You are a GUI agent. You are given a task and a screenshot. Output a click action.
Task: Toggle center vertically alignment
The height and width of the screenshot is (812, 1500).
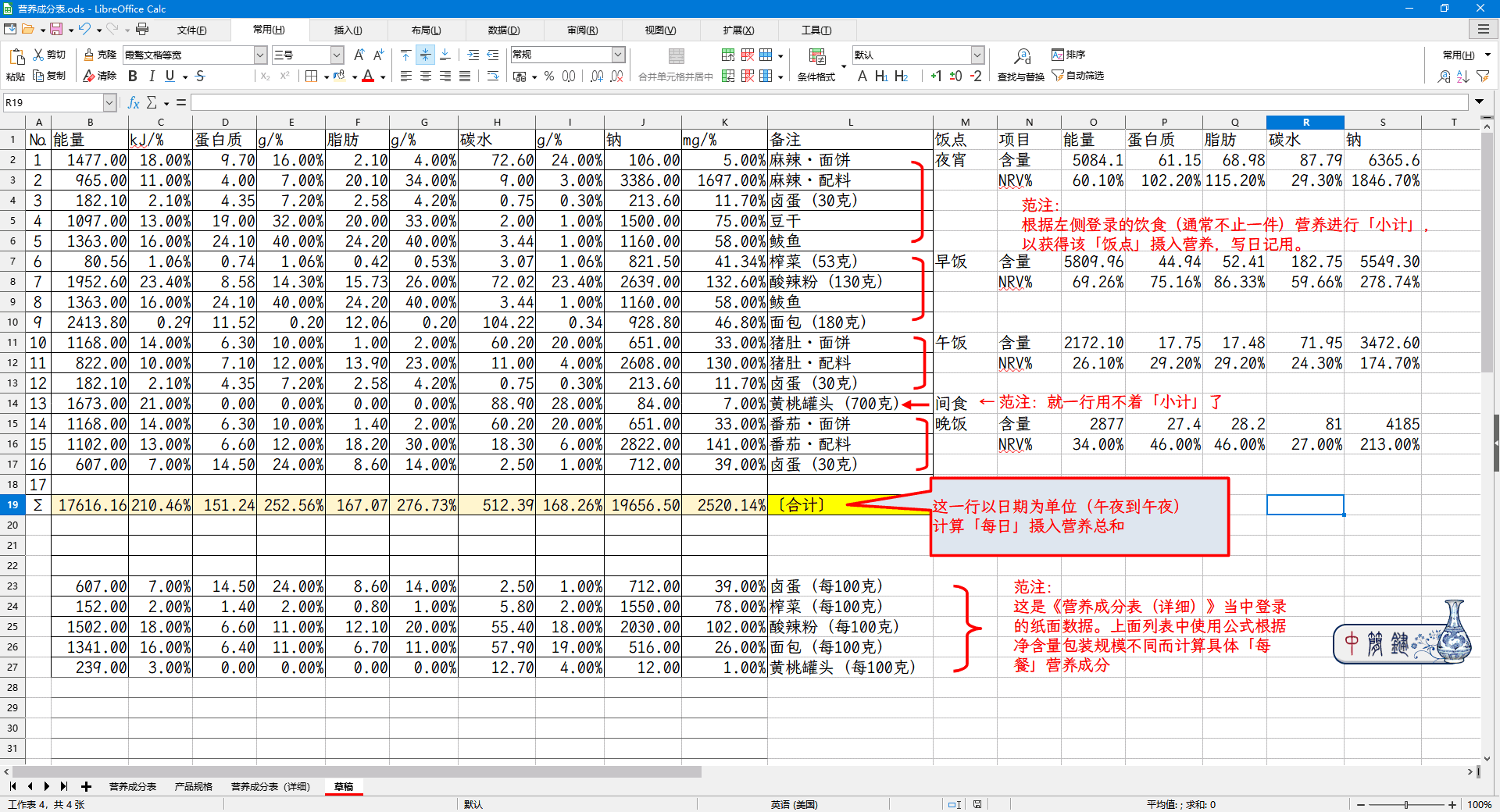[425, 55]
